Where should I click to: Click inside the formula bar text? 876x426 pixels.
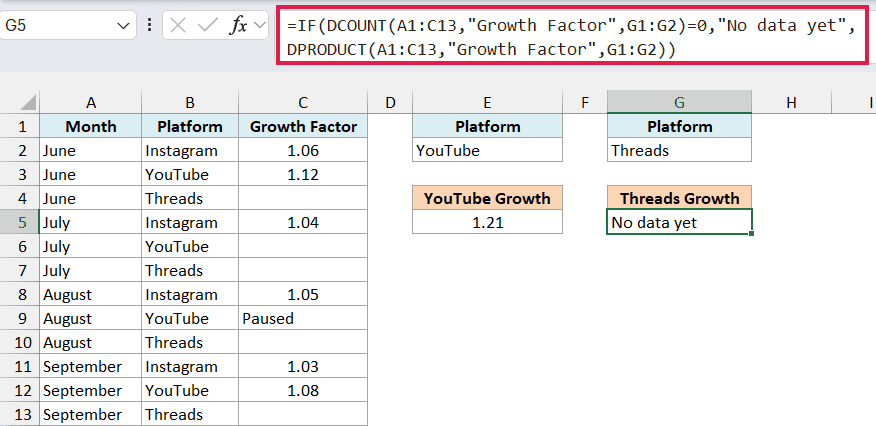pyautogui.click(x=571, y=37)
